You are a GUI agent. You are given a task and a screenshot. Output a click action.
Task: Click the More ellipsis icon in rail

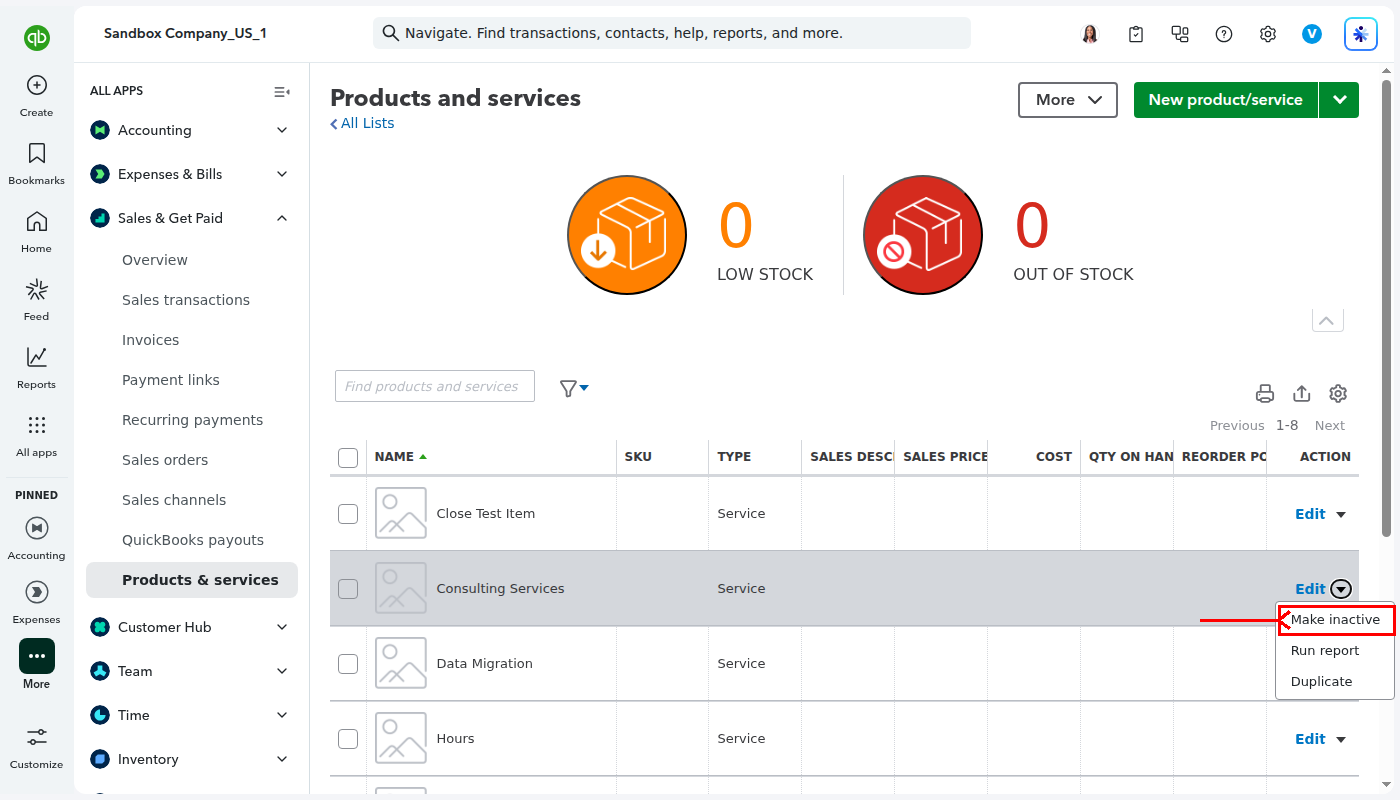pyautogui.click(x=37, y=656)
